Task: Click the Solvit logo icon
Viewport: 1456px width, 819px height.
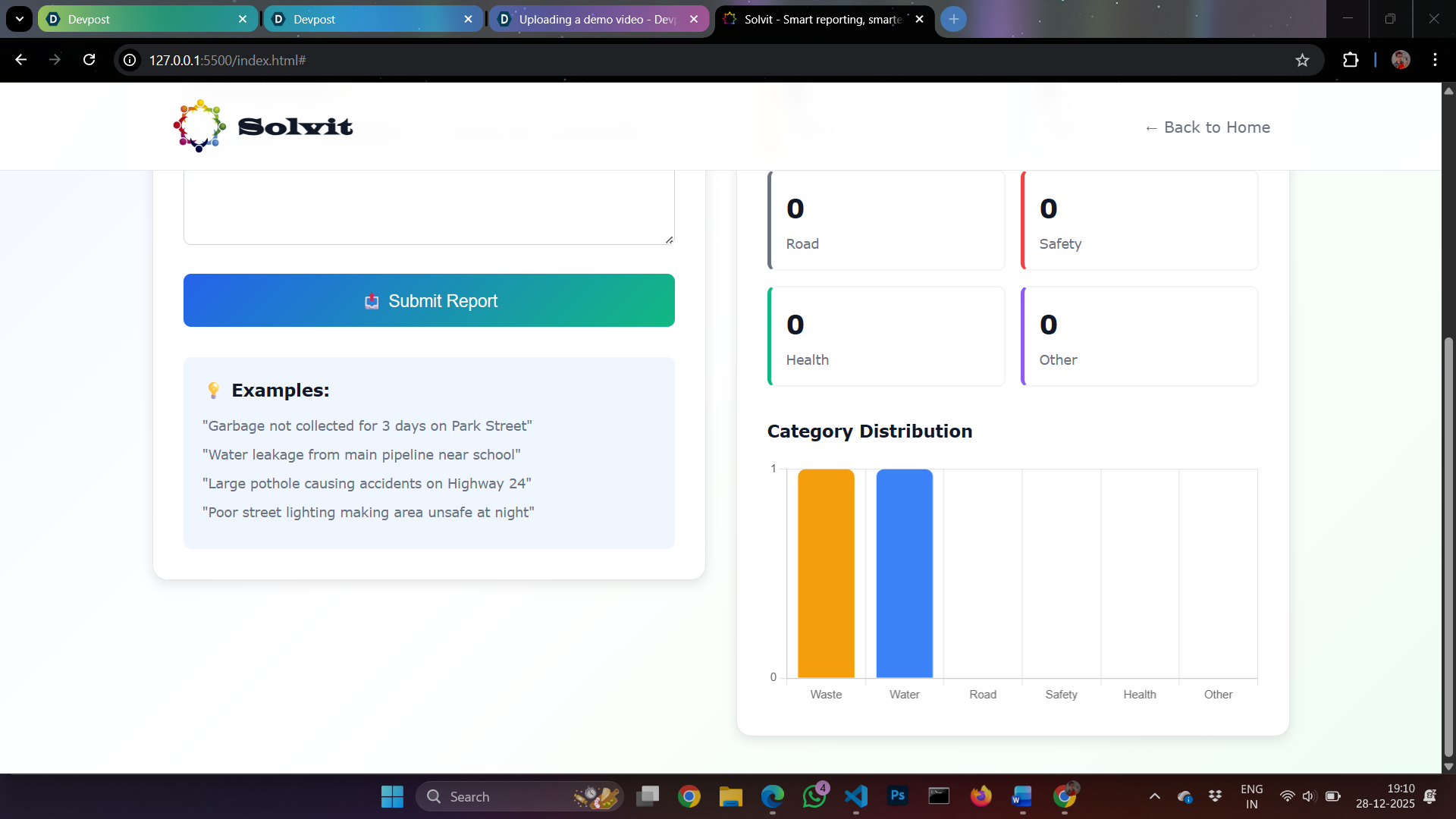Action: 199,126
